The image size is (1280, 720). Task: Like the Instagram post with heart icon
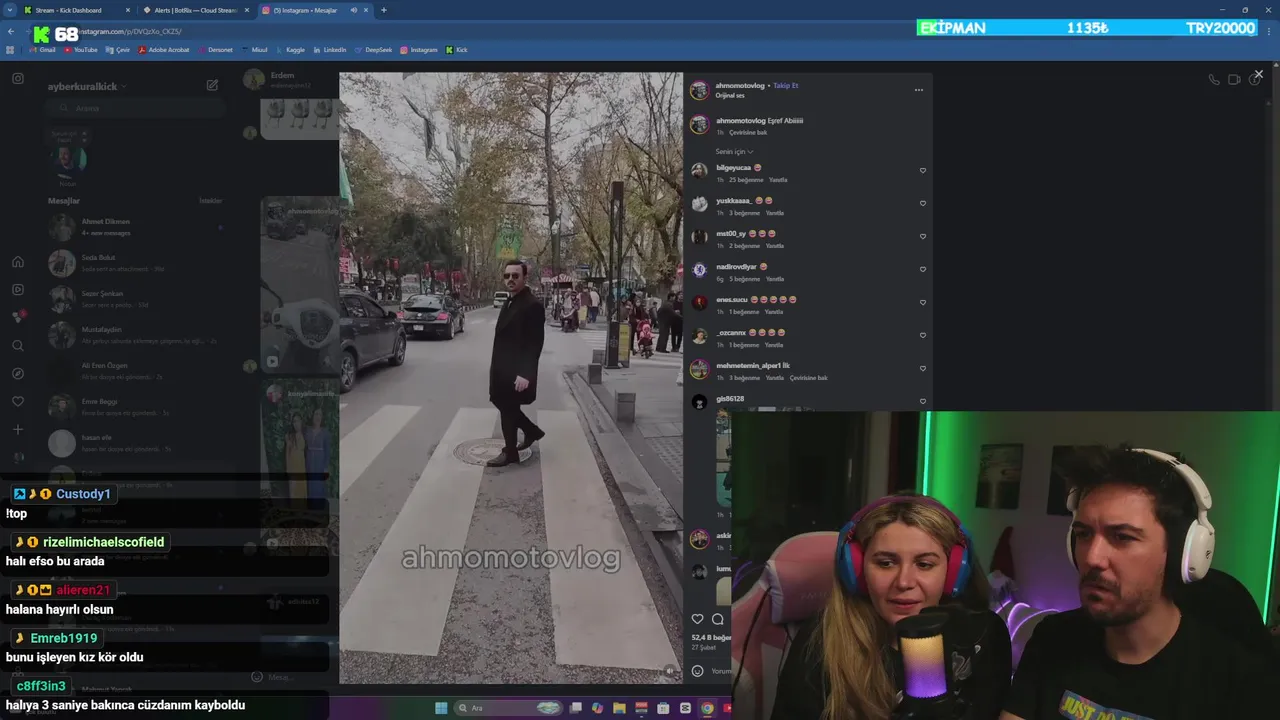coord(698,619)
